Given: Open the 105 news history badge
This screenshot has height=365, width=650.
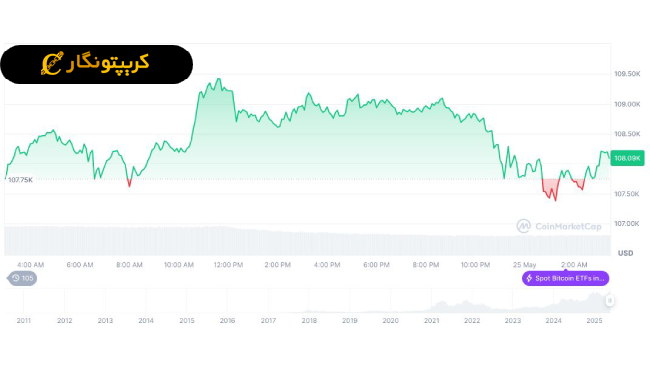Looking at the screenshot, I should 22,278.
